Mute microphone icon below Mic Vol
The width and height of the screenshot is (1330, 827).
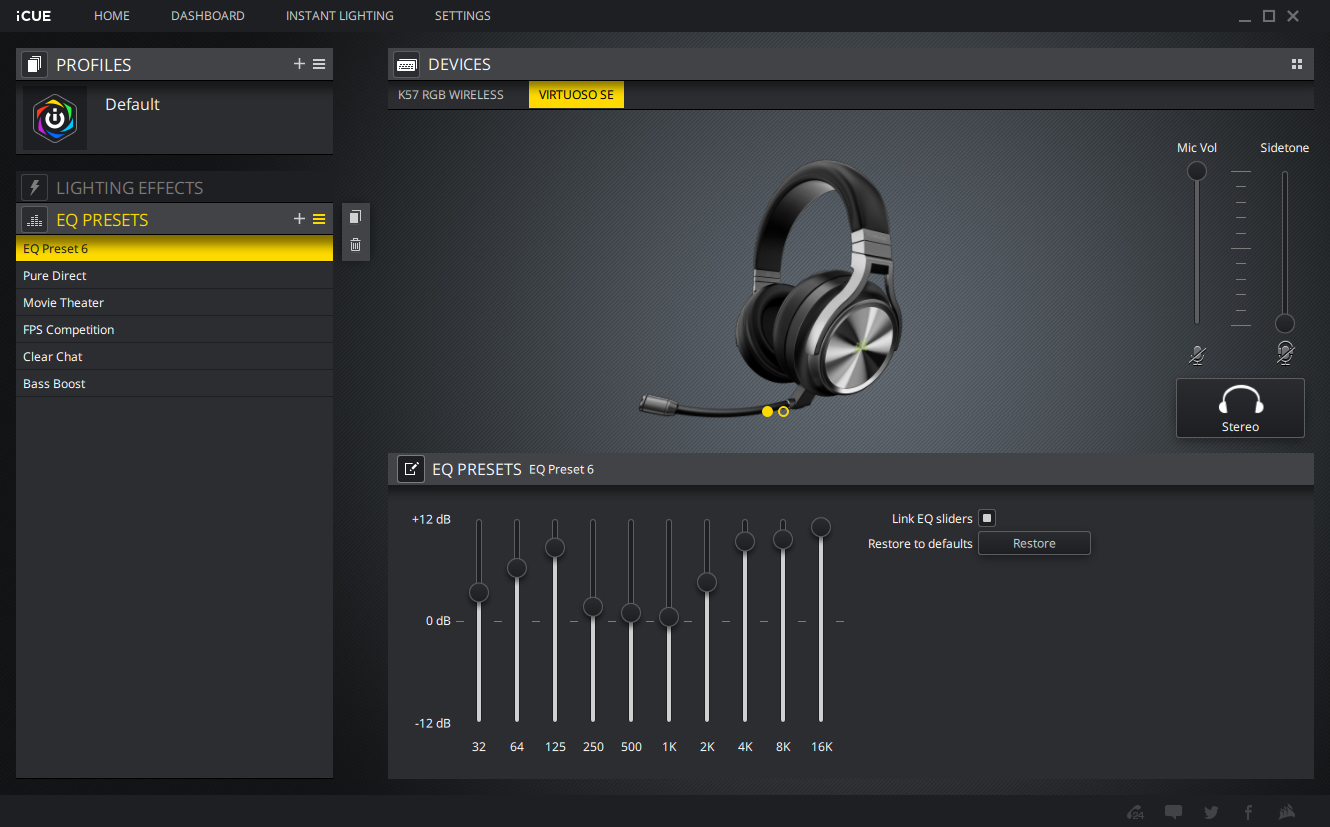point(1197,353)
